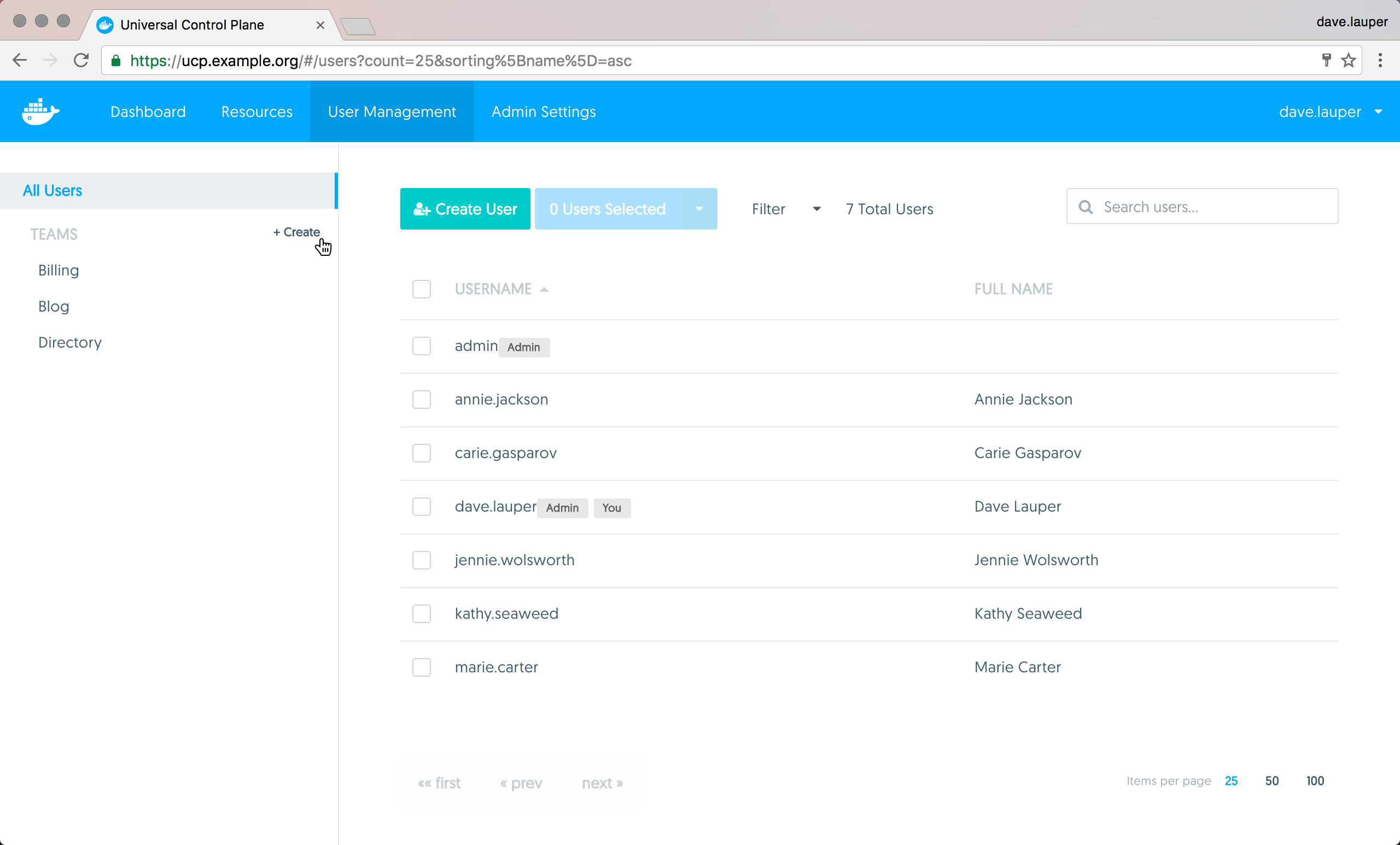Image resolution: width=1400 pixels, height=845 pixels.
Task: Tick the select-all users header checkbox
Action: pyautogui.click(x=421, y=289)
